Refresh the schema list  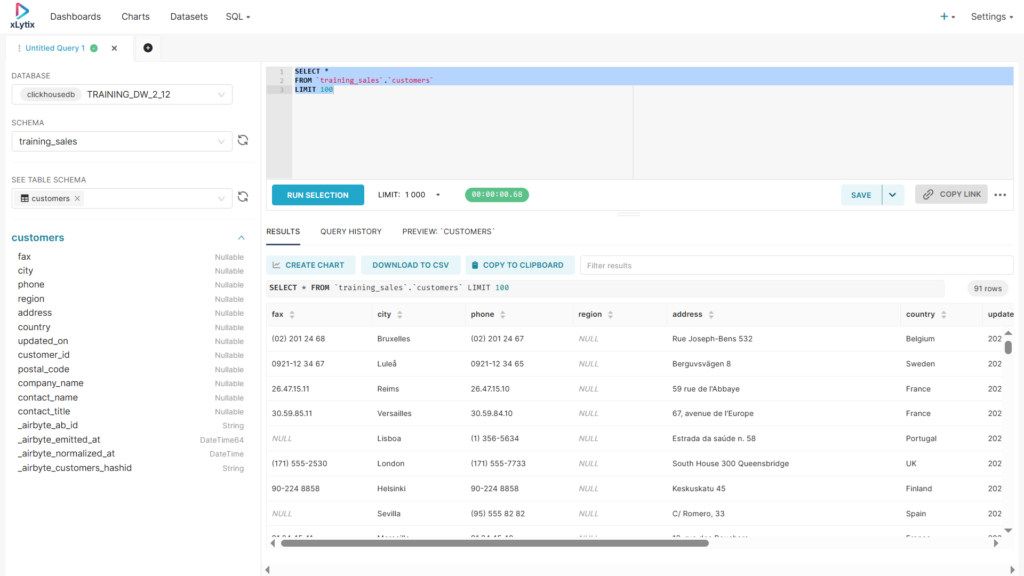(x=242, y=141)
